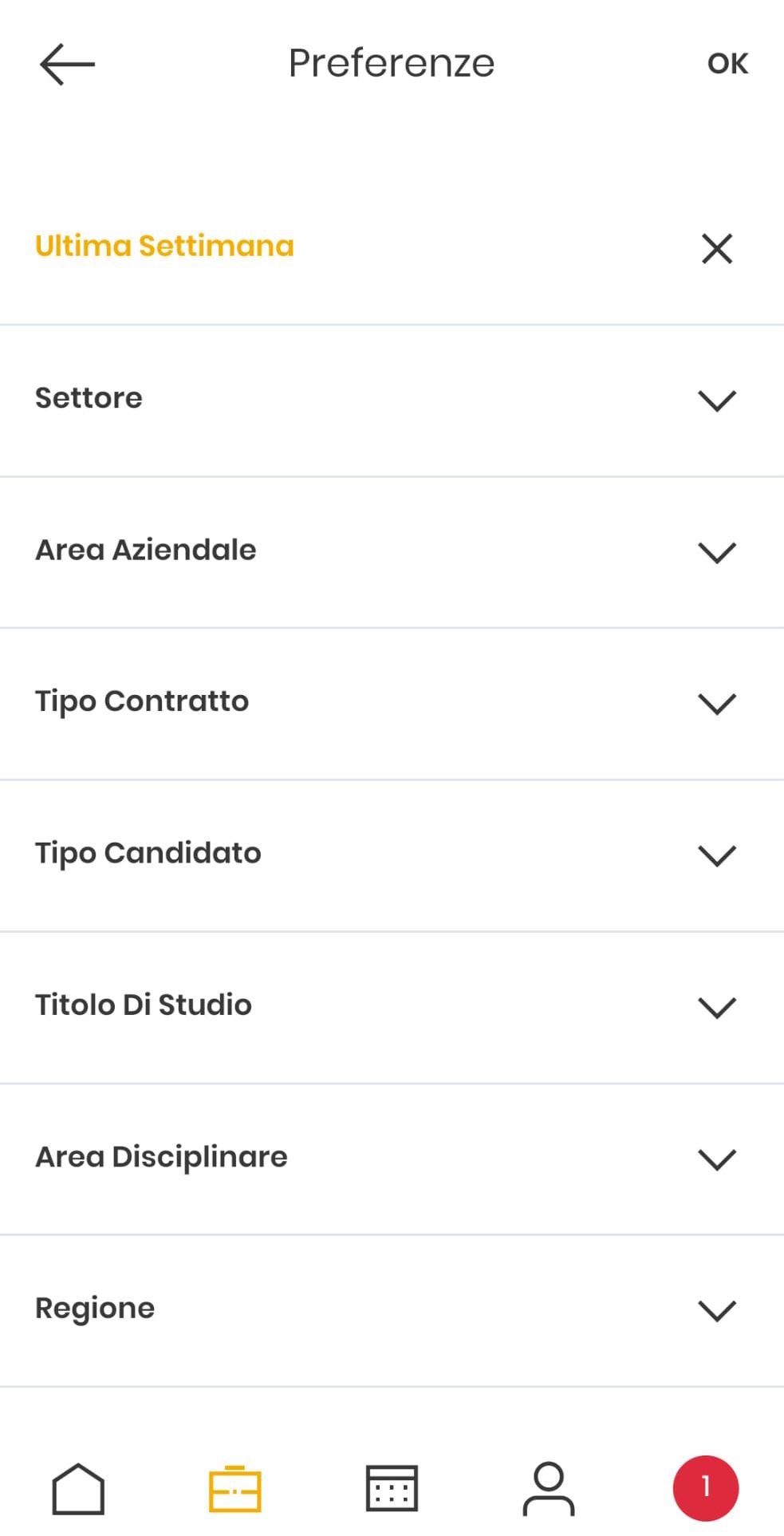The image size is (784, 1536).
Task: Expand the Tipo Candidato chevron
Action: (716, 855)
